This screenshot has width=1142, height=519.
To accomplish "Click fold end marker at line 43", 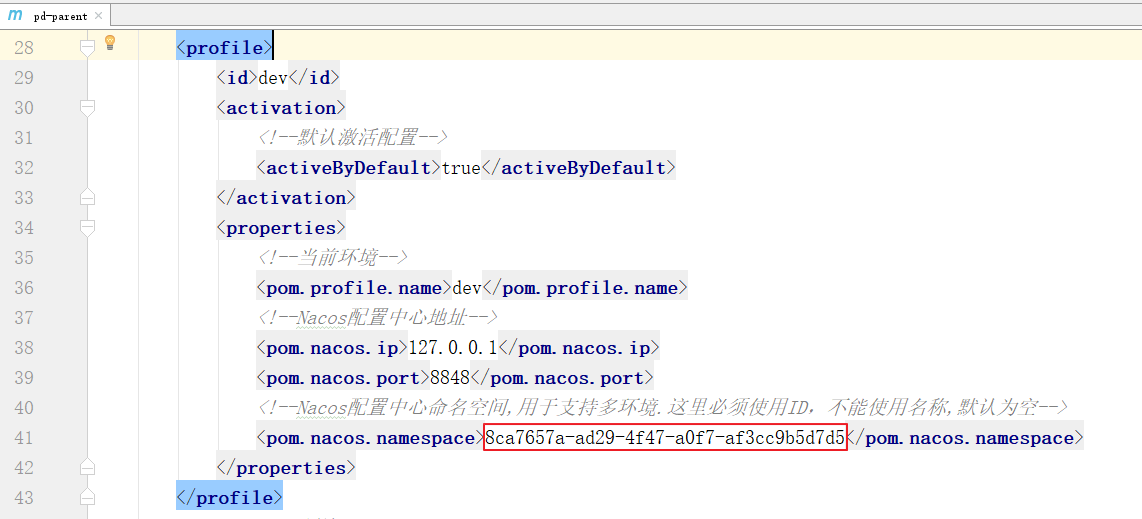I will 87,497.
